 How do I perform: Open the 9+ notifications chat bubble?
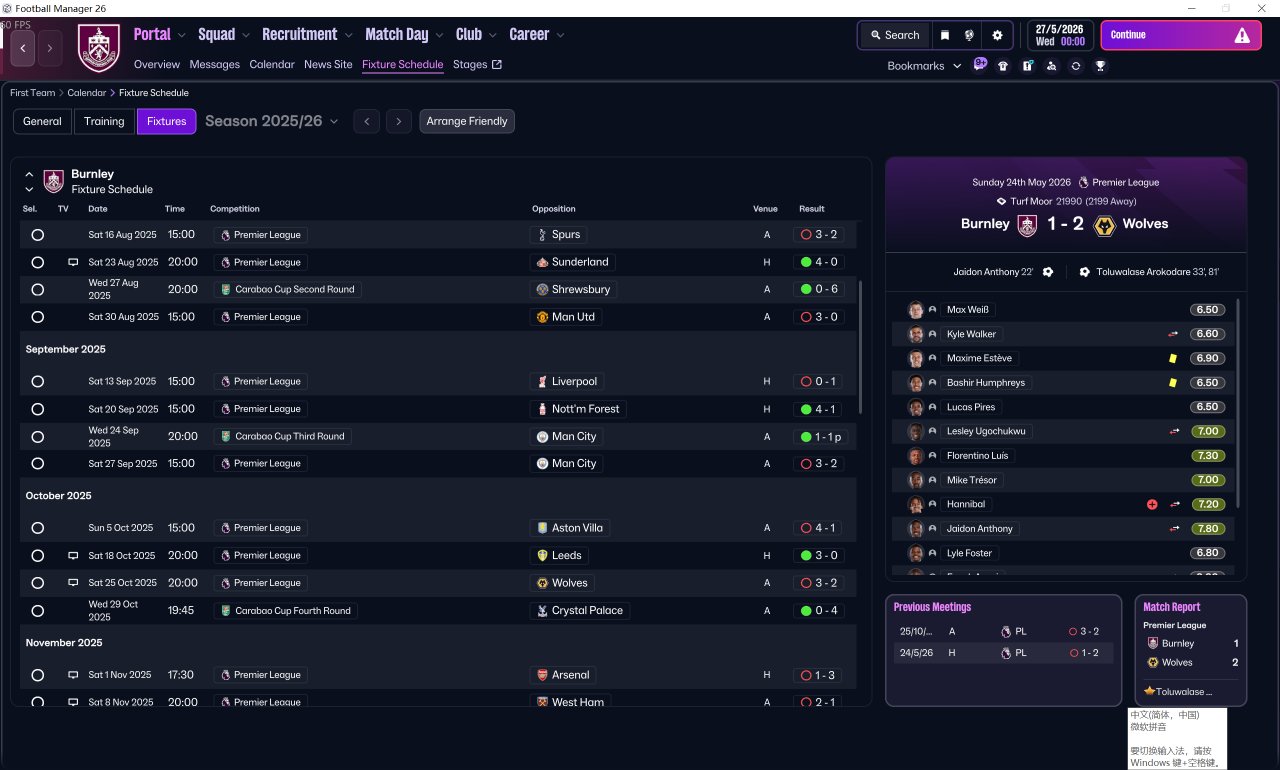click(980, 65)
